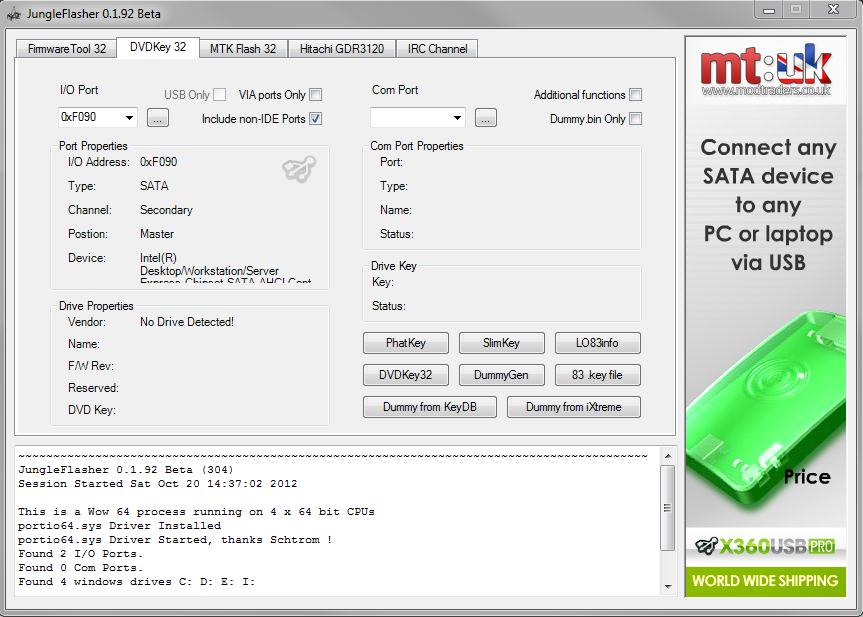This screenshot has width=863, height=617.
Task: Close the JungleFlasher window
Action: click(x=833, y=9)
